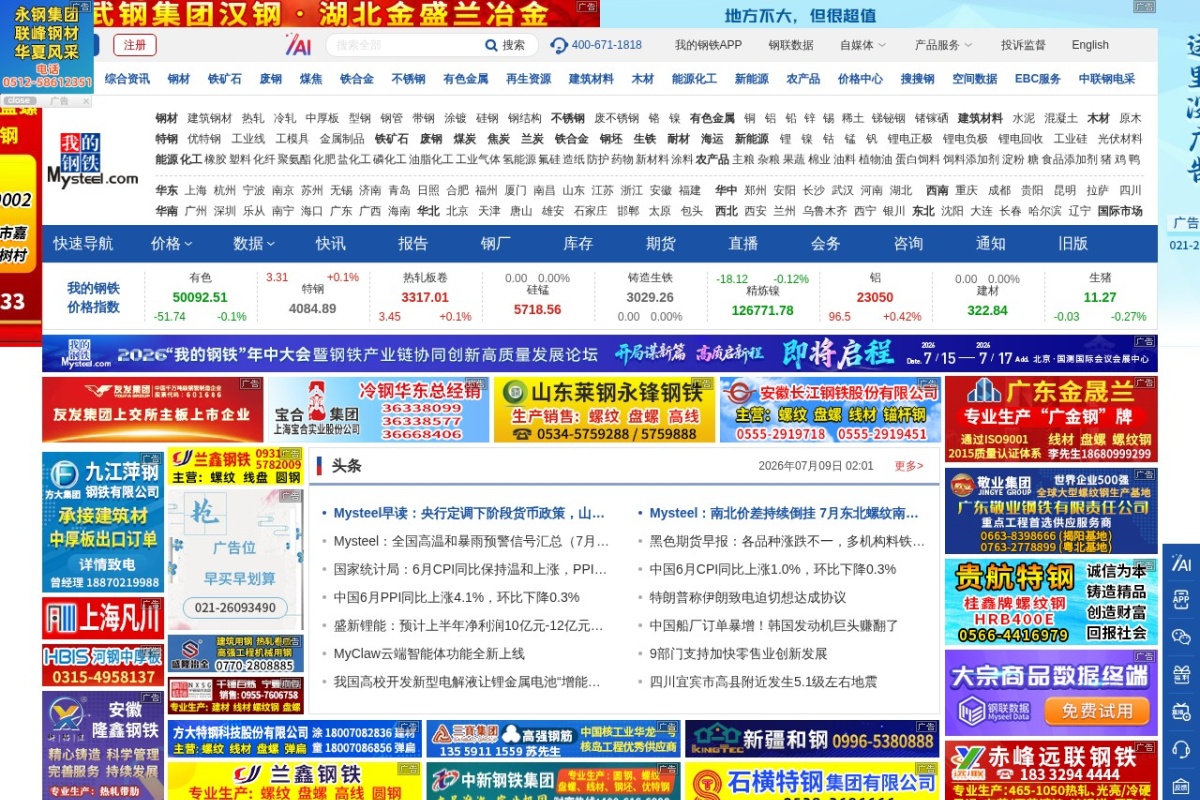Click the customer service headset in the floating sidebar
The width and height of the screenshot is (1200, 800).
[x=1181, y=748]
